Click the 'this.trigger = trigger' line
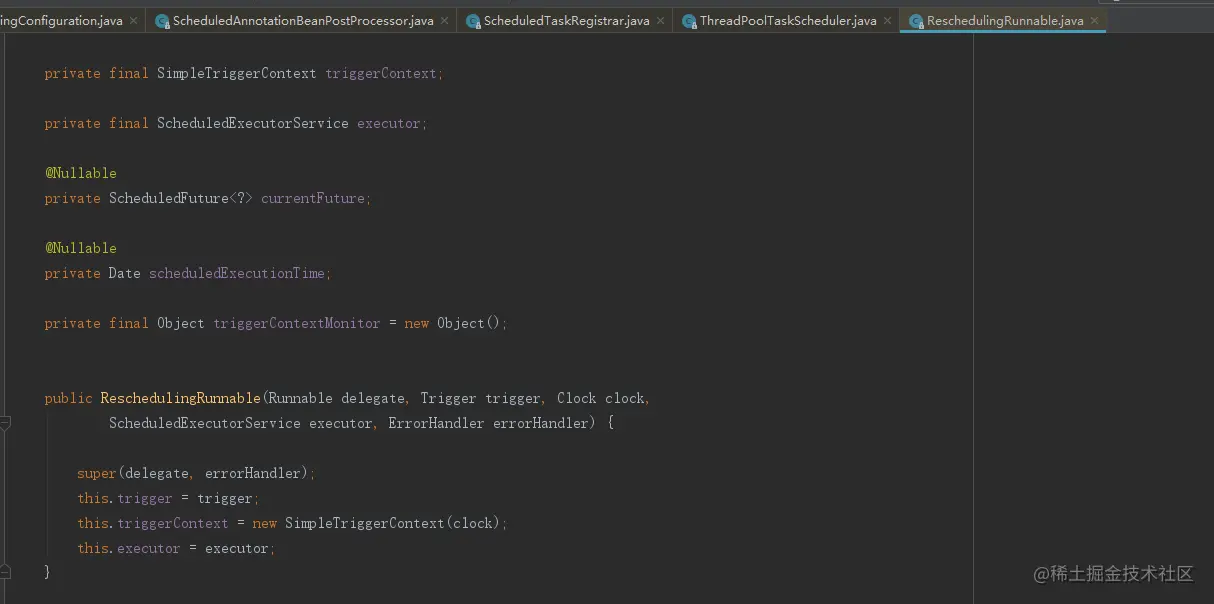This screenshot has width=1214, height=604. pyautogui.click(x=169, y=498)
